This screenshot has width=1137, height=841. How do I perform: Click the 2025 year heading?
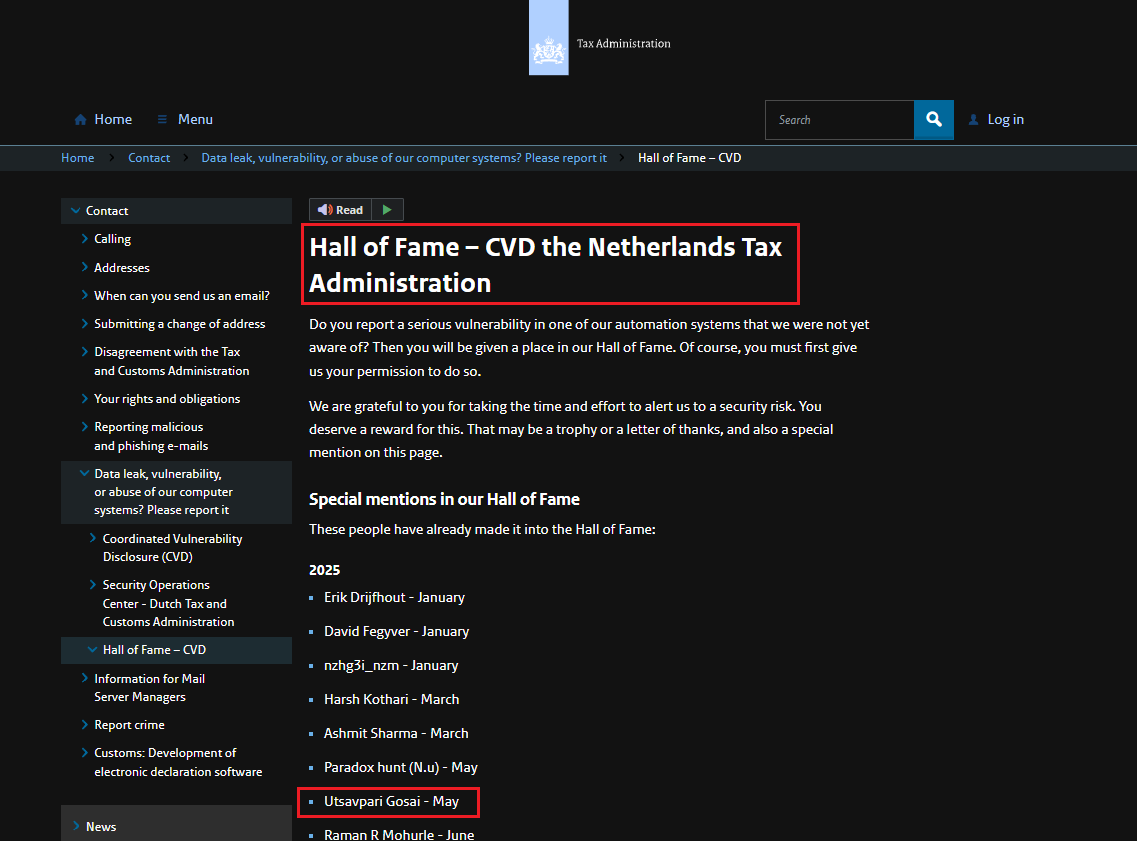[x=324, y=570]
